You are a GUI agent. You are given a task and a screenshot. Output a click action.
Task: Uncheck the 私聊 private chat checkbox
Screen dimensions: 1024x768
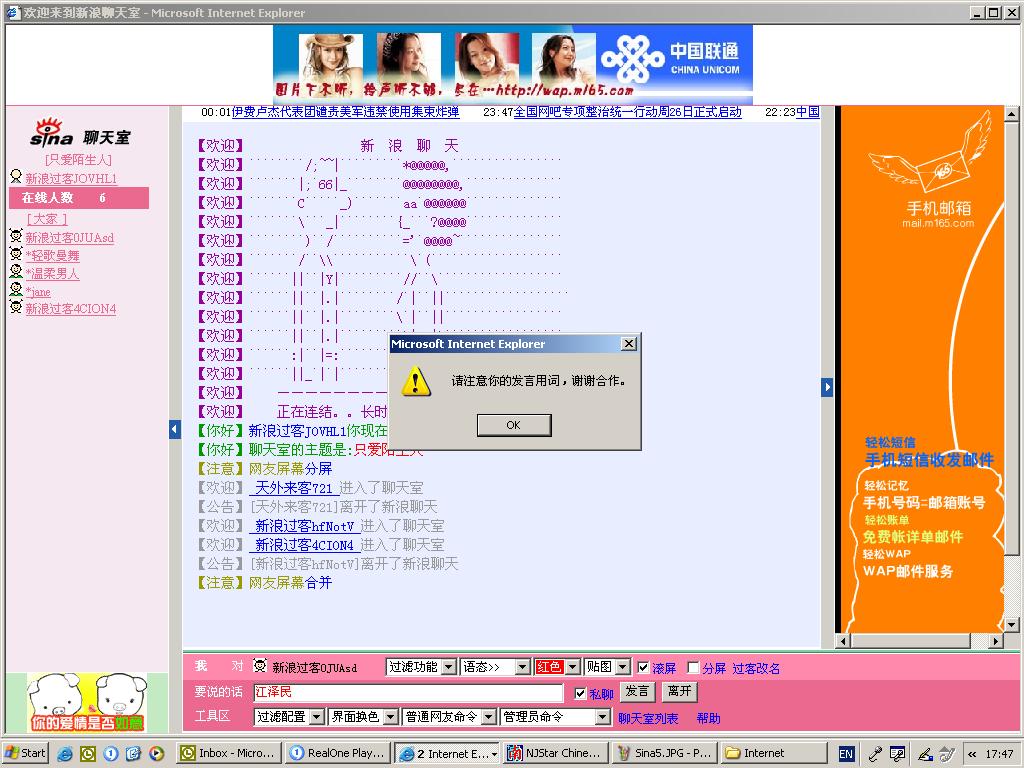coord(580,693)
